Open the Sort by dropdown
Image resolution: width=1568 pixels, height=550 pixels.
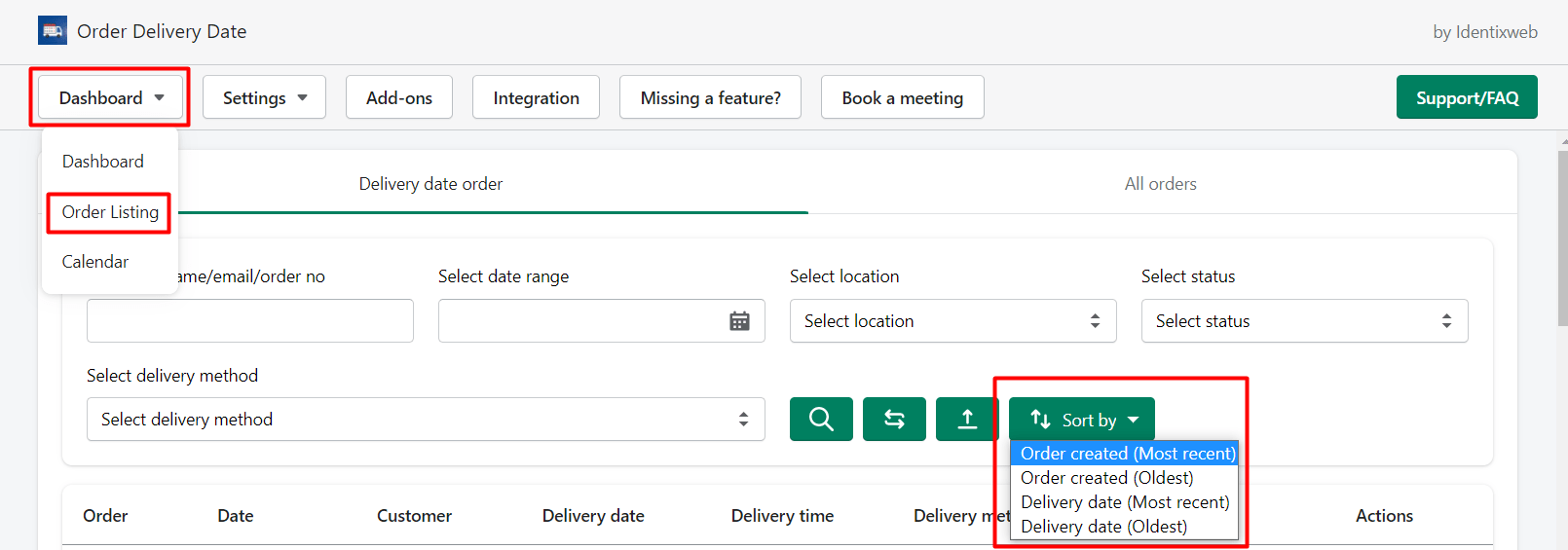click(x=1082, y=420)
